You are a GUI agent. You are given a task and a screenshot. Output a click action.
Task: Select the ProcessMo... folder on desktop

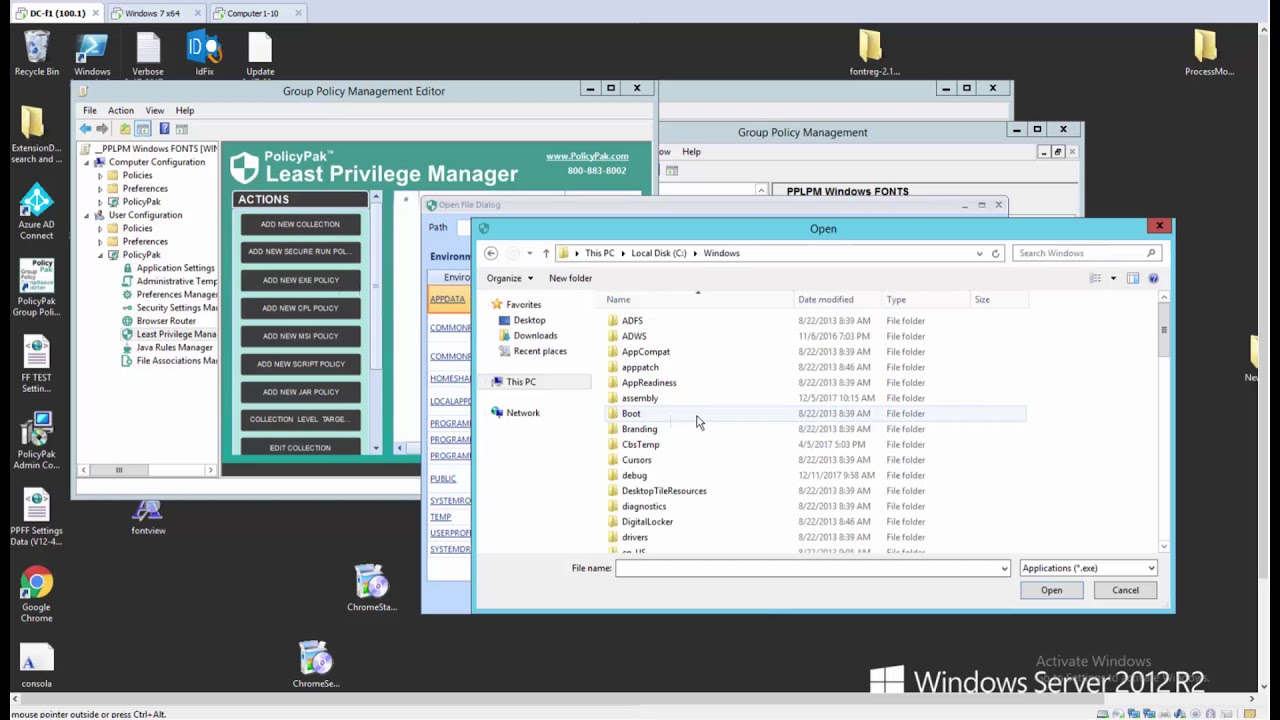coord(1209,54)
